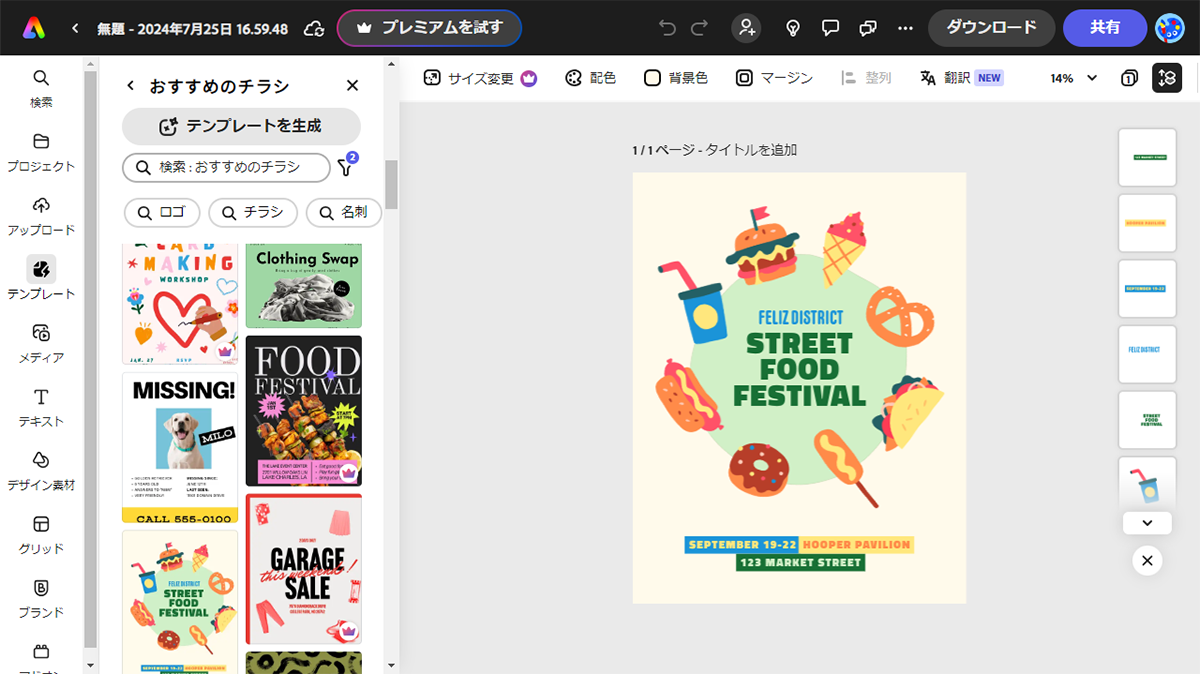The image size is (1200, 674).
Task: Open the ブランド panel
Action: (40, 598)
